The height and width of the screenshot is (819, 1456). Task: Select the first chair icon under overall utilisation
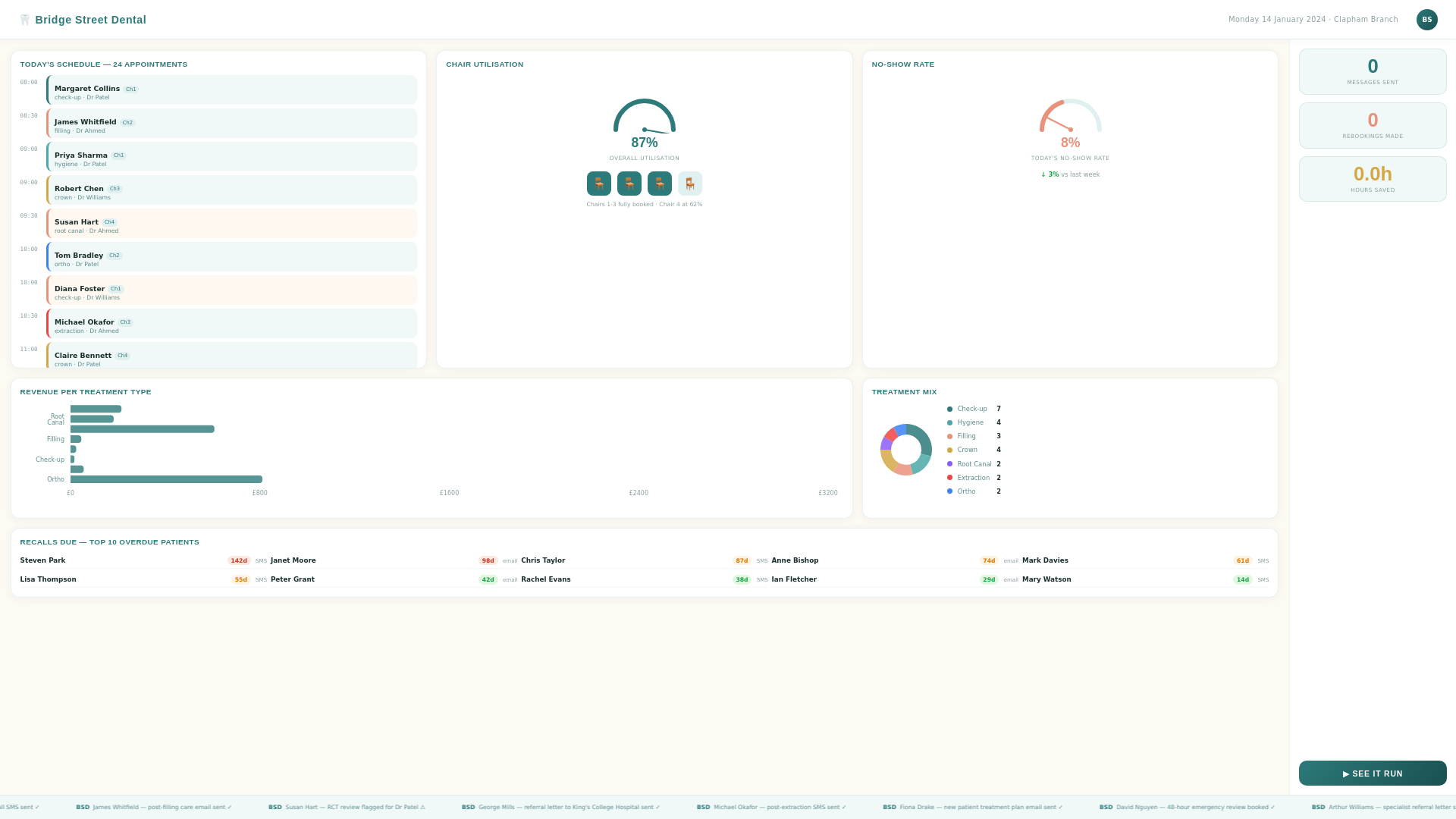[599, 184]
